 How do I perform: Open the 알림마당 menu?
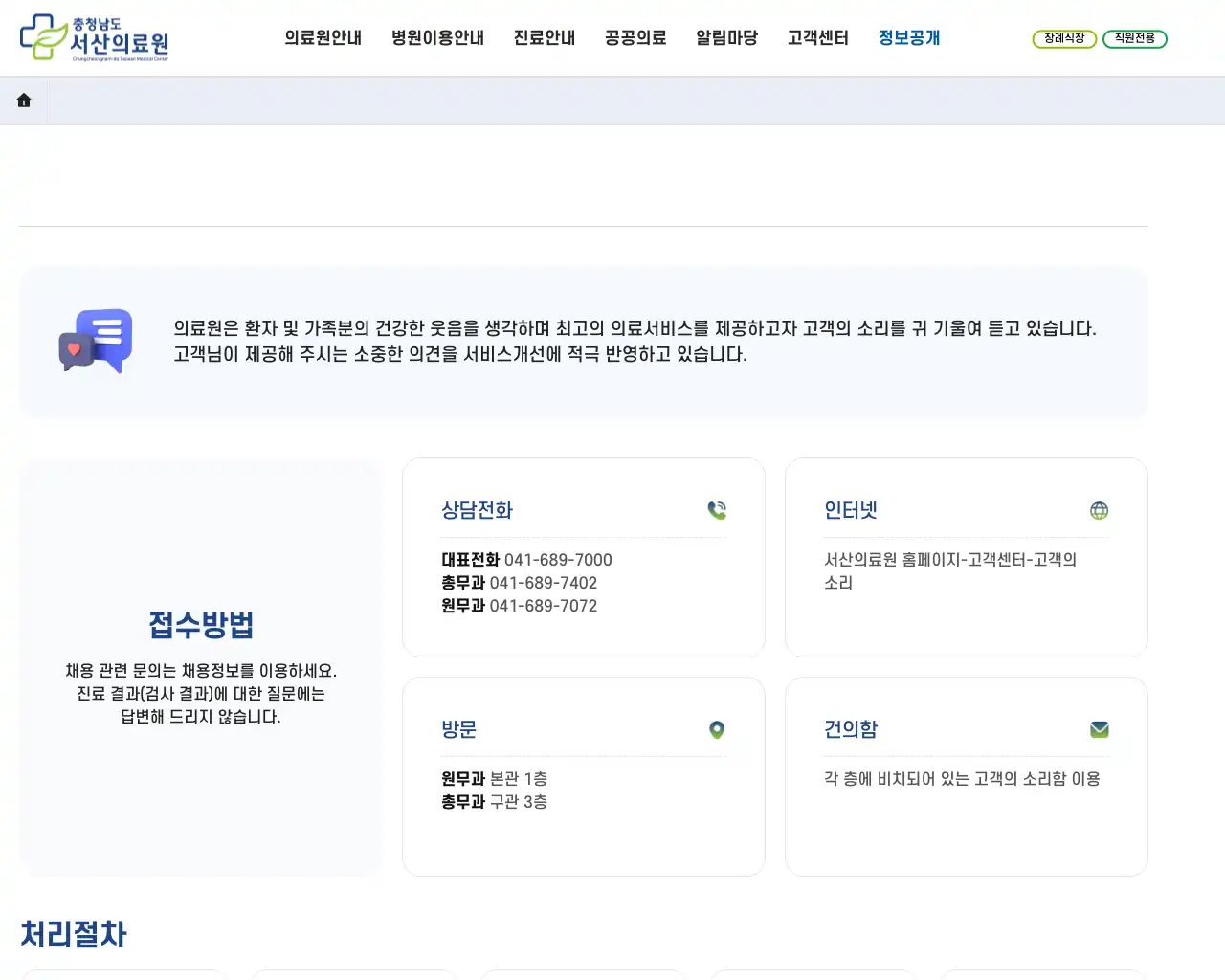point(726,38)
